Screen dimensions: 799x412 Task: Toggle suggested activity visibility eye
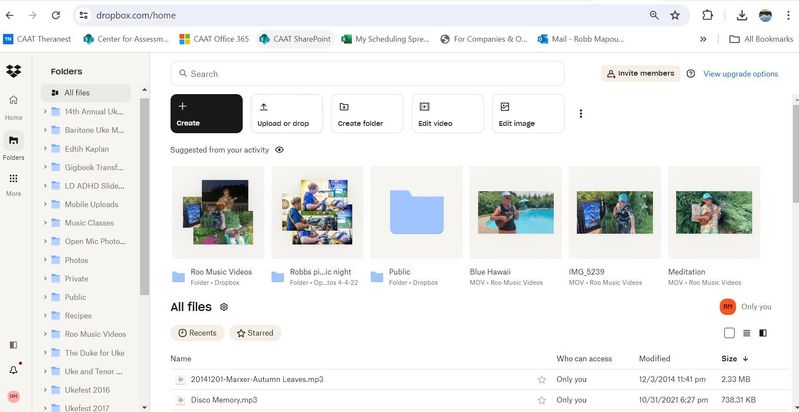pyautogui.click(x=279, y=149)
